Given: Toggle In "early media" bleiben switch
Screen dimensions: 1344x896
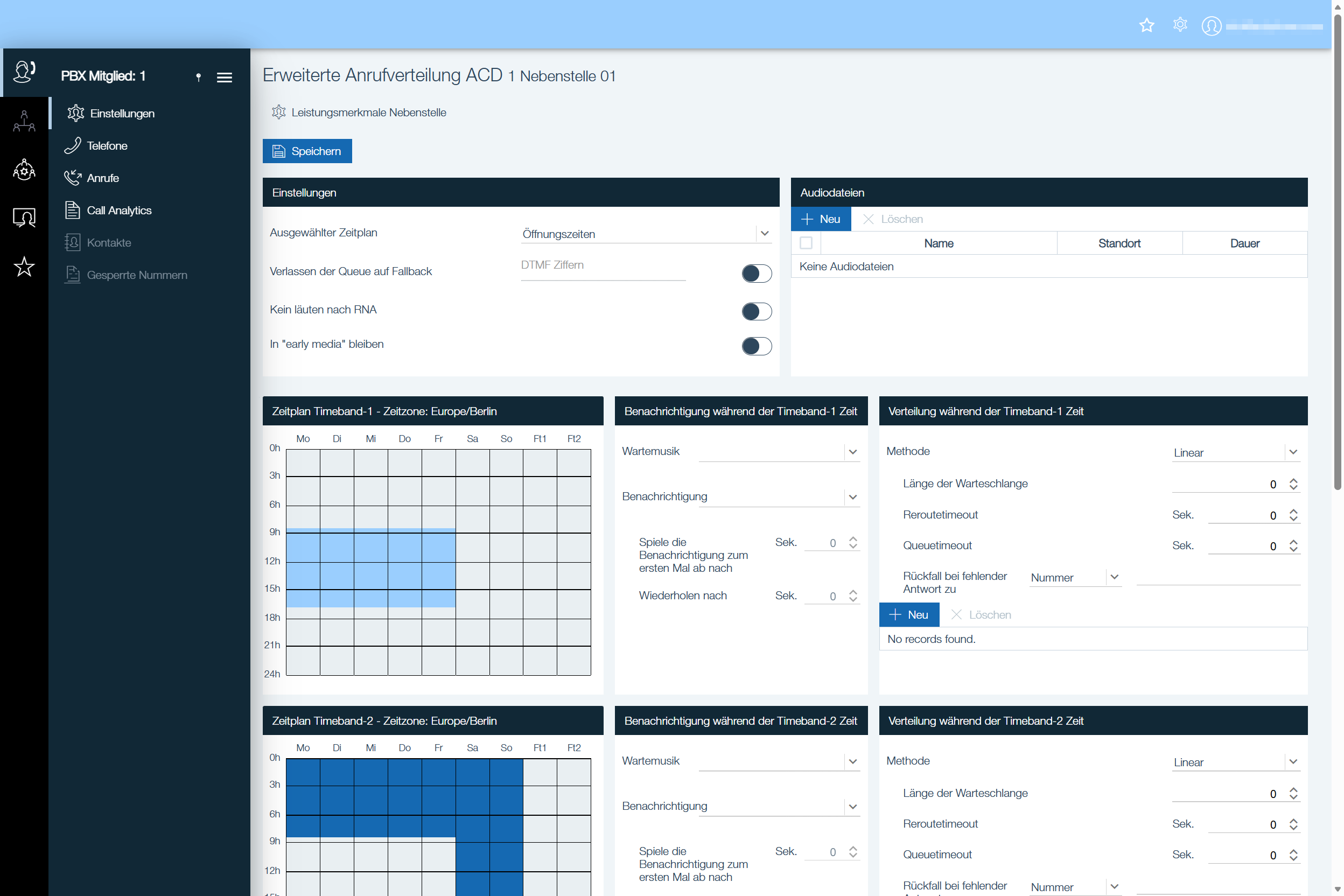Looking at the screenshot, I should click(x=756, y=346).
